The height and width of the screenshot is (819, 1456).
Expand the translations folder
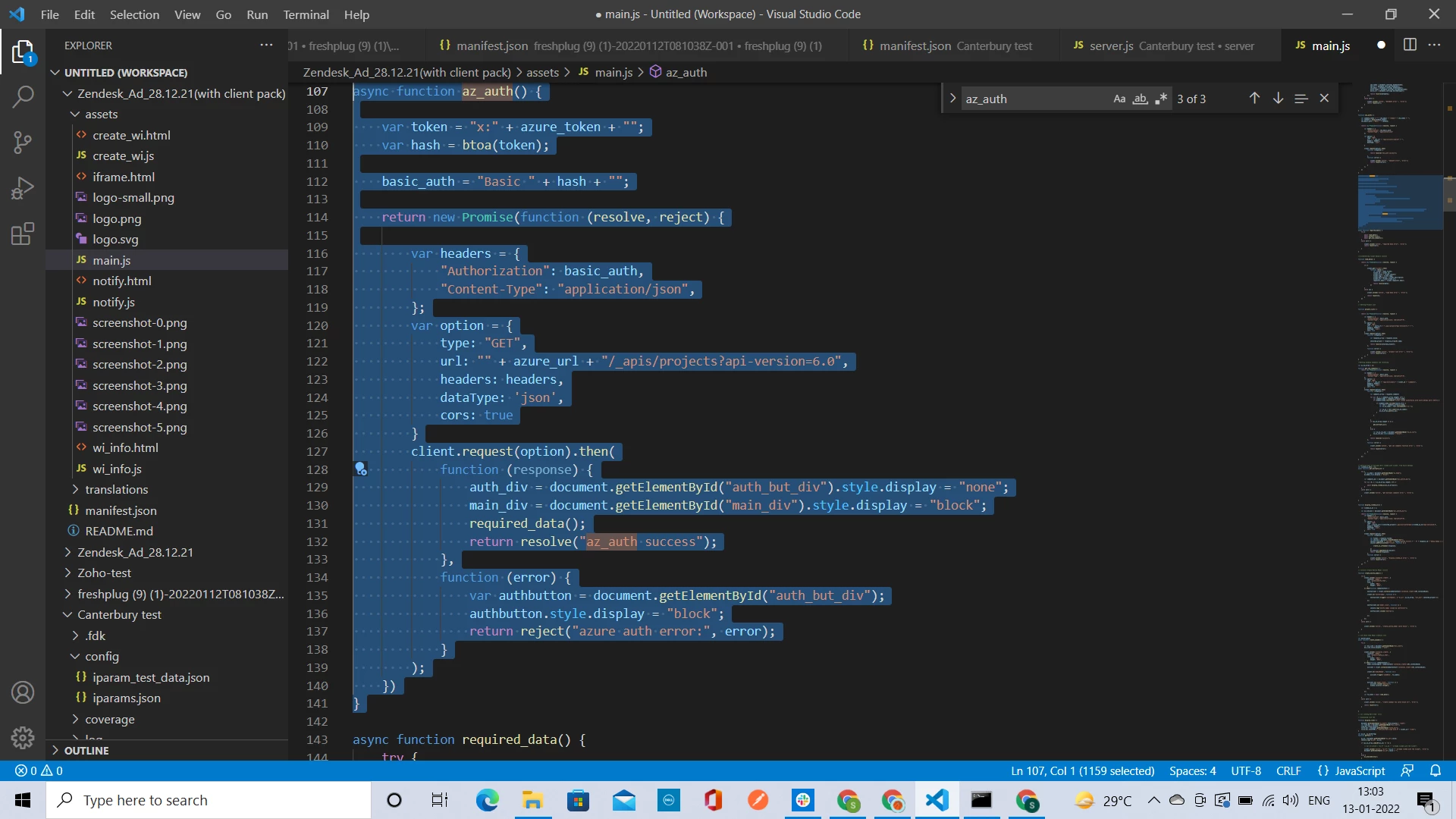(x=116, y=489)
